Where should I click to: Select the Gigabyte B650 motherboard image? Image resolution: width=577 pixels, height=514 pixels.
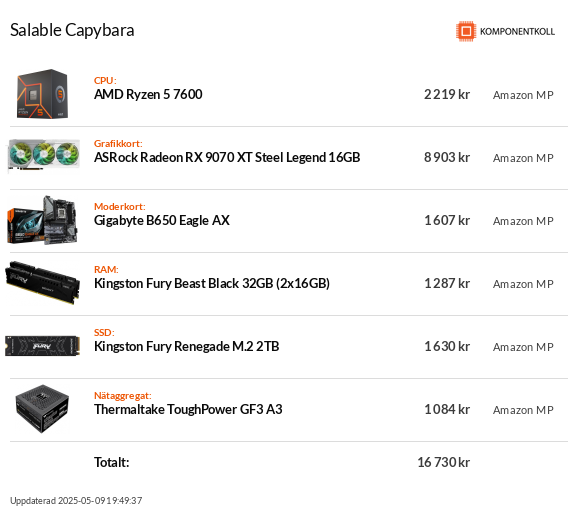point(42,220)
